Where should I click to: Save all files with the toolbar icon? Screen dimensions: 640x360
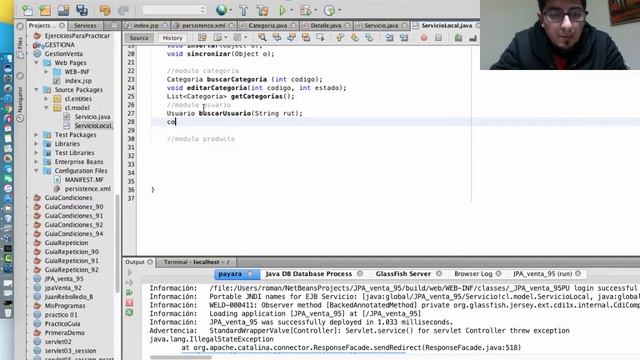coord(82,10)
